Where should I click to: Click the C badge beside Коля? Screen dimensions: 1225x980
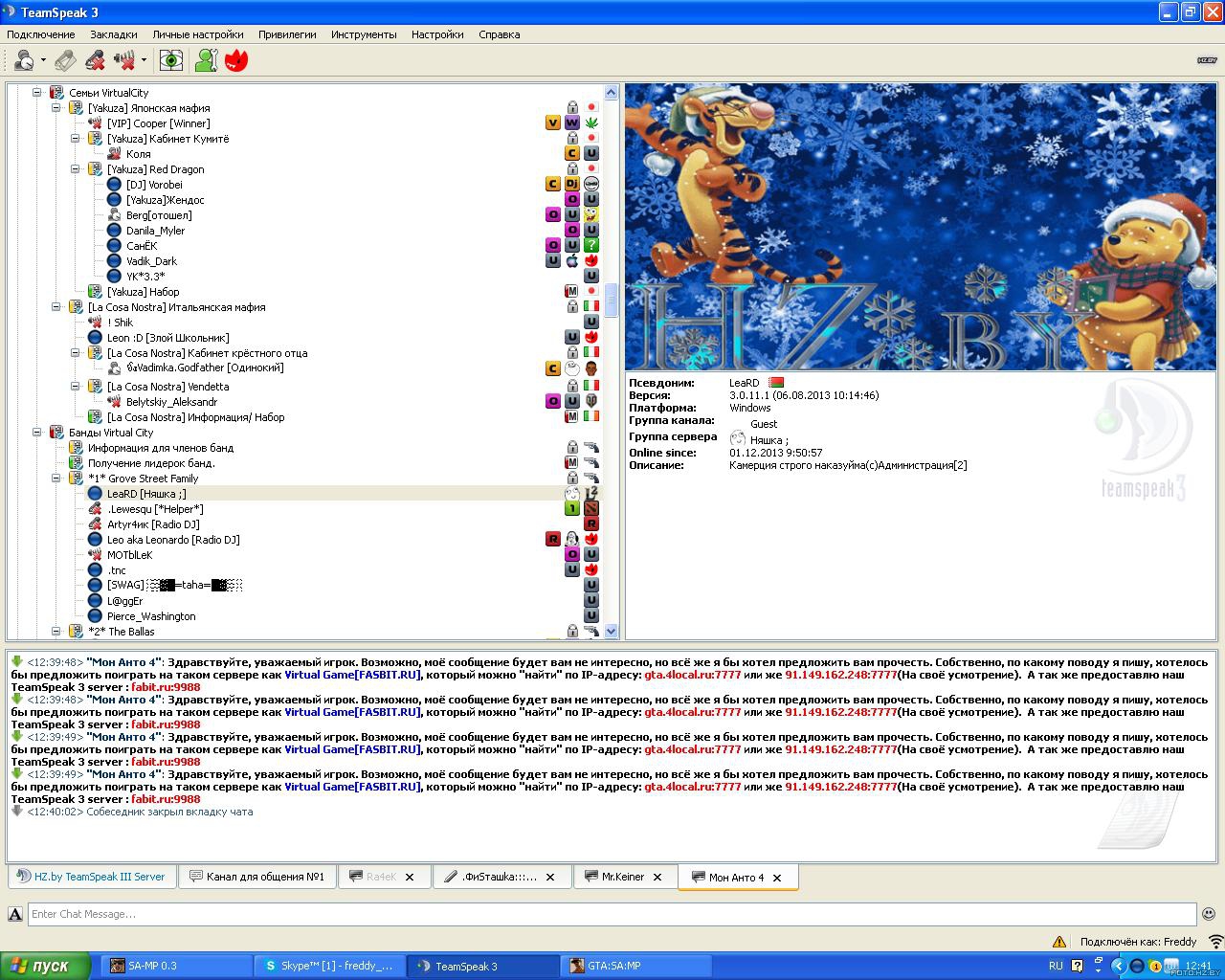(x=572, y=154)
